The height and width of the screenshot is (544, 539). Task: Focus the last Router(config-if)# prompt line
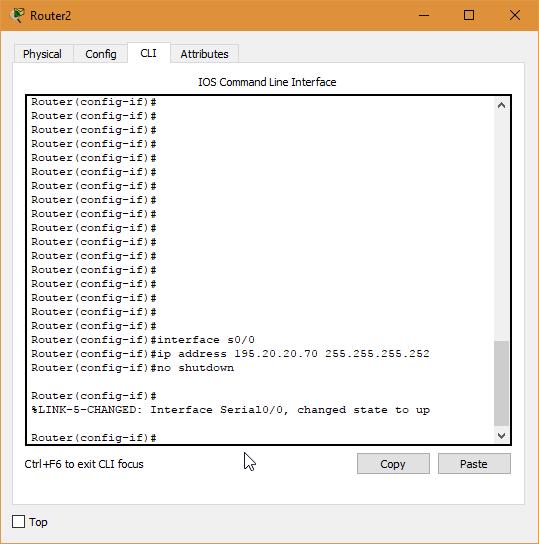pos(94,437)
